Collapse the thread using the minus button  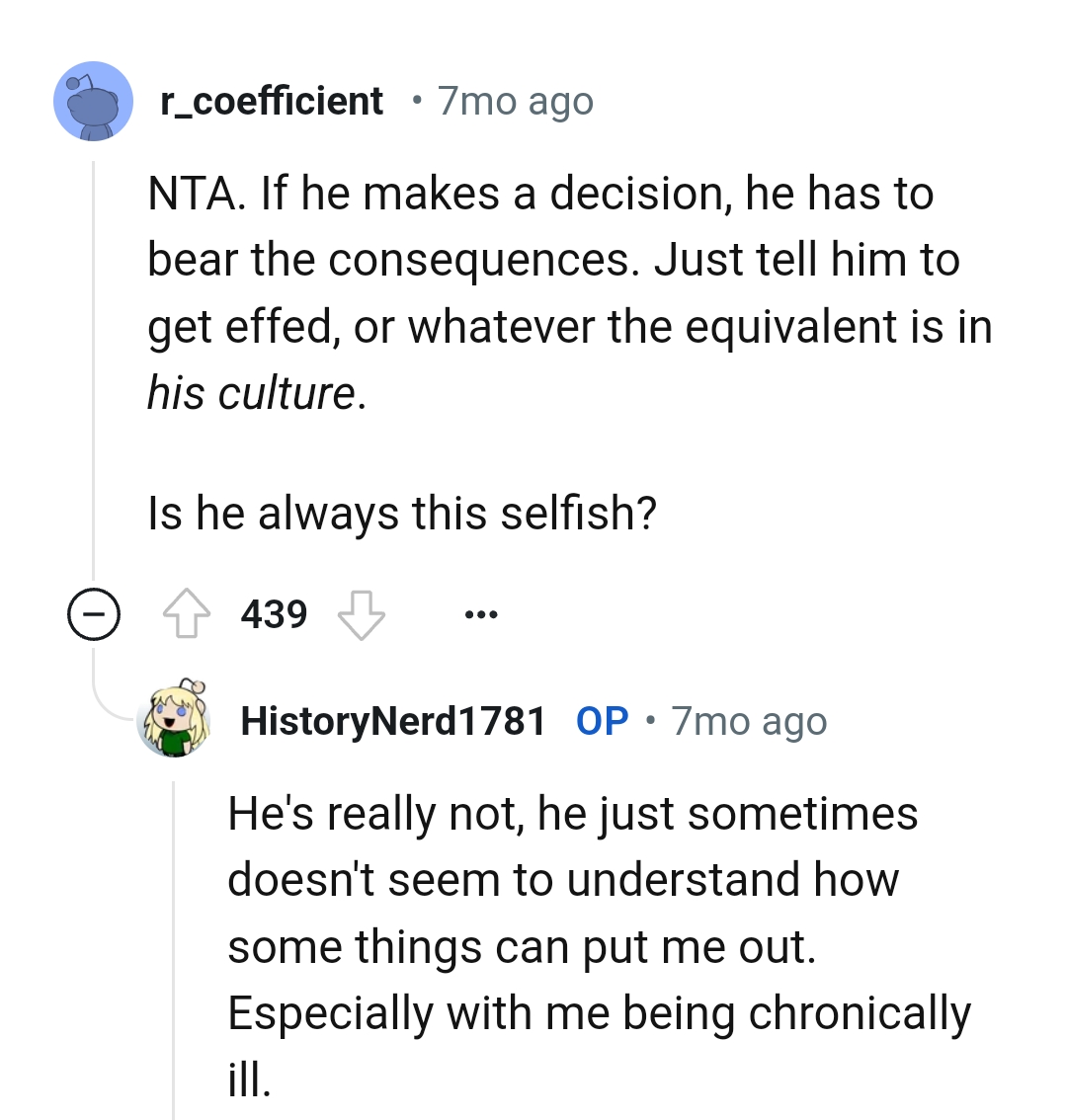[94, 613]
